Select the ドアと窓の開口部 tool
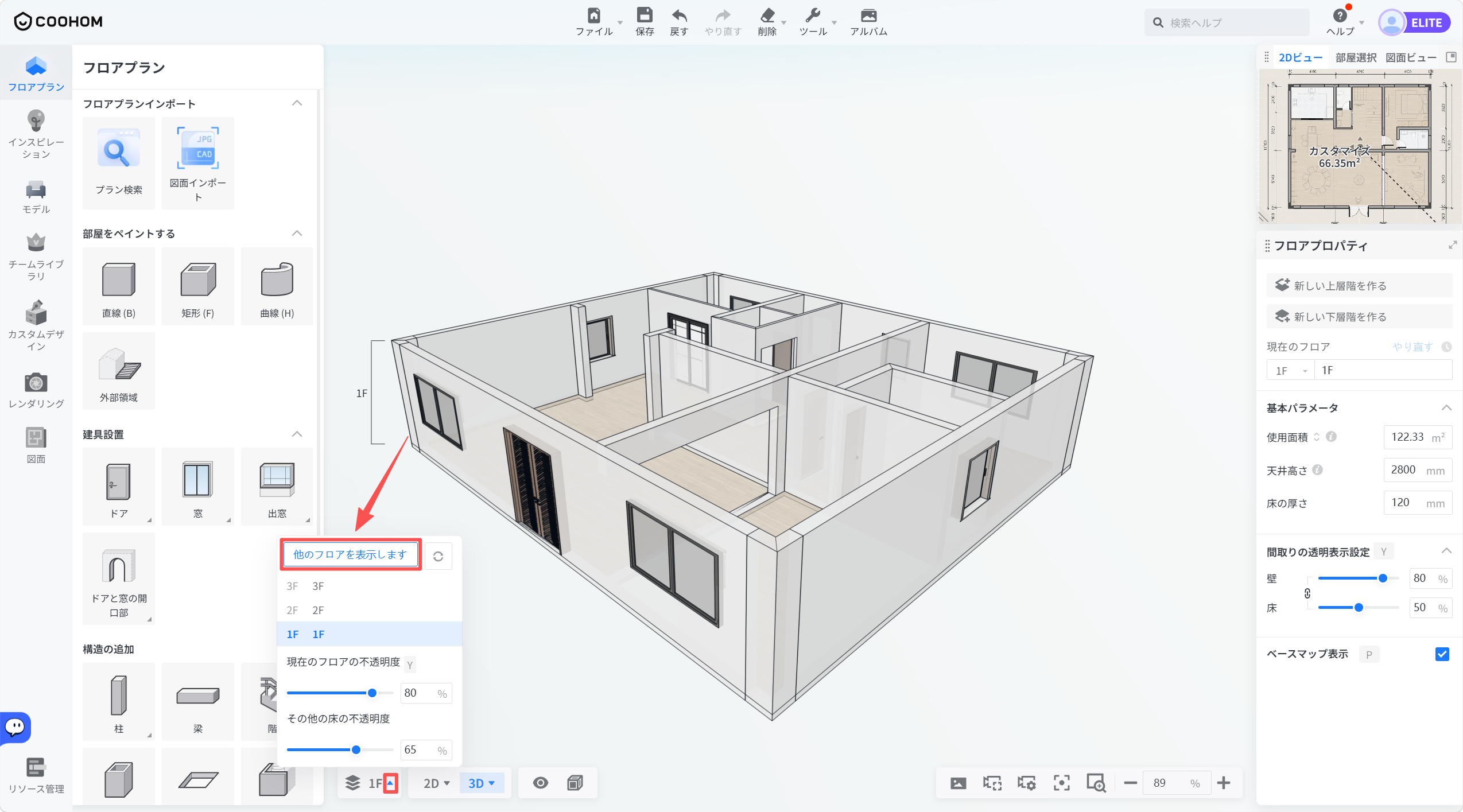1463x812 pixels. [119, 578]
